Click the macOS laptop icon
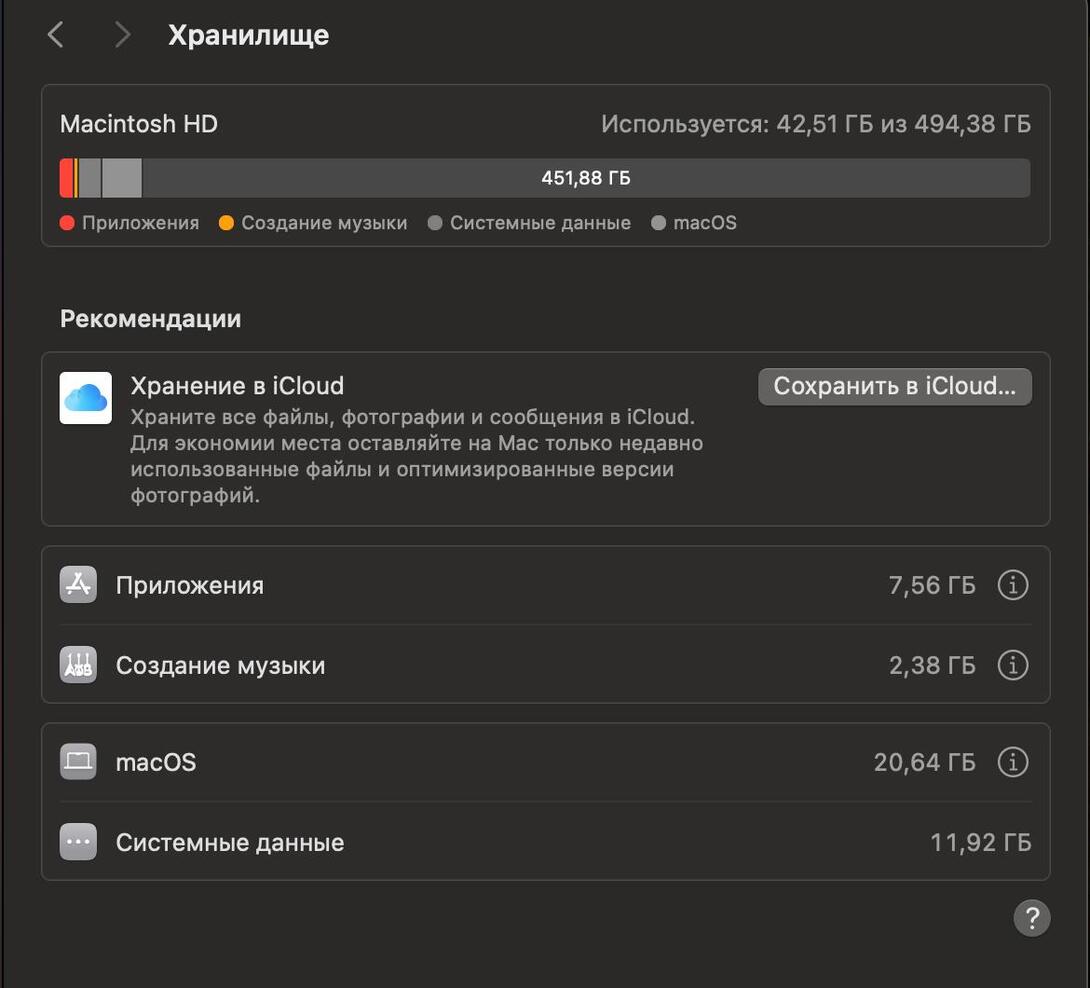1090x988 pixels. (78, 762)
